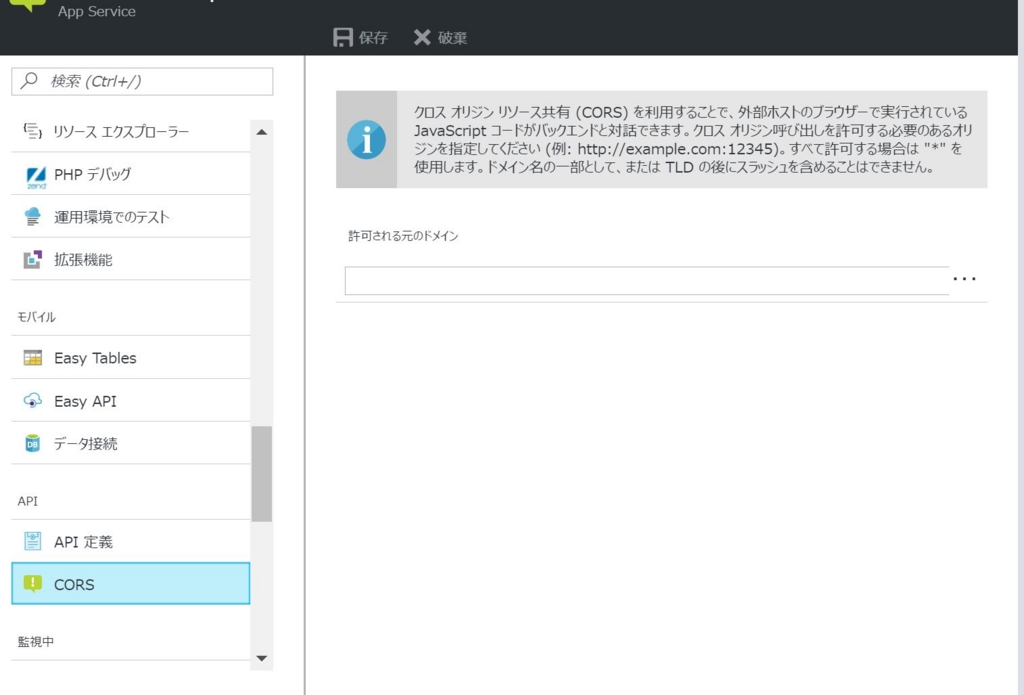Screen dimensions: 1024x695
Task: Click the green App Service logo icon
Action: [x=27, y=5]
